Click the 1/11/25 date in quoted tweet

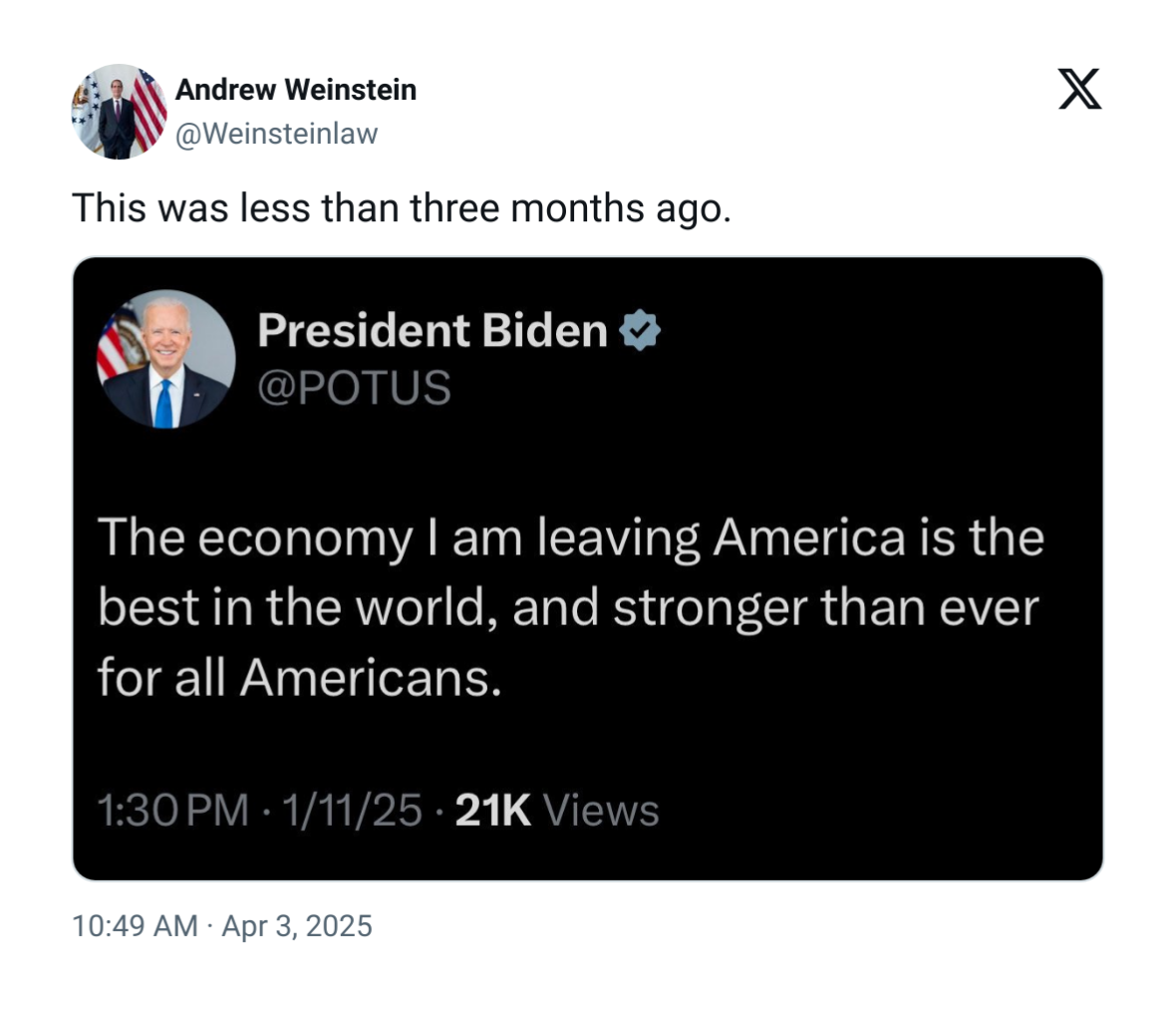click(x=352, y=811)
